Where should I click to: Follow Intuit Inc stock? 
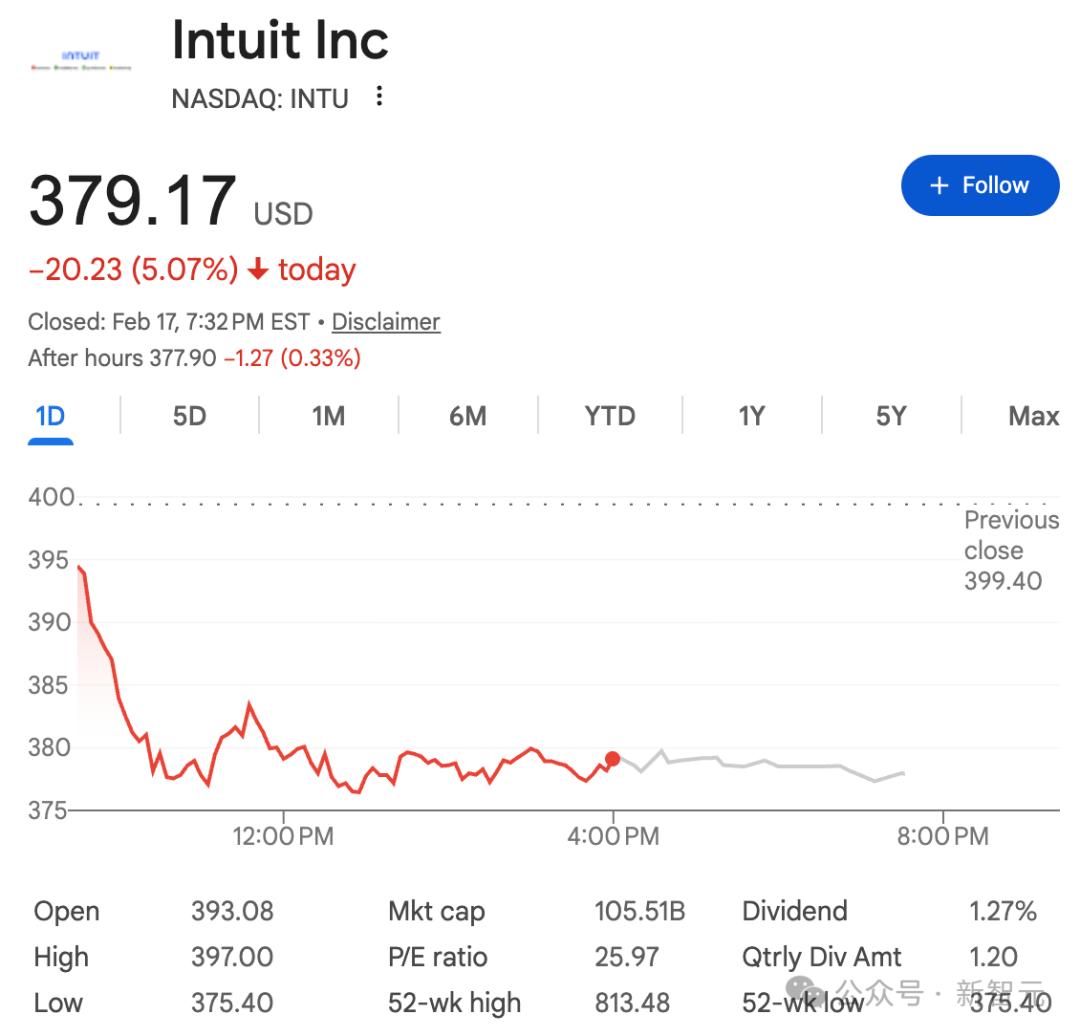click(979, 185)
